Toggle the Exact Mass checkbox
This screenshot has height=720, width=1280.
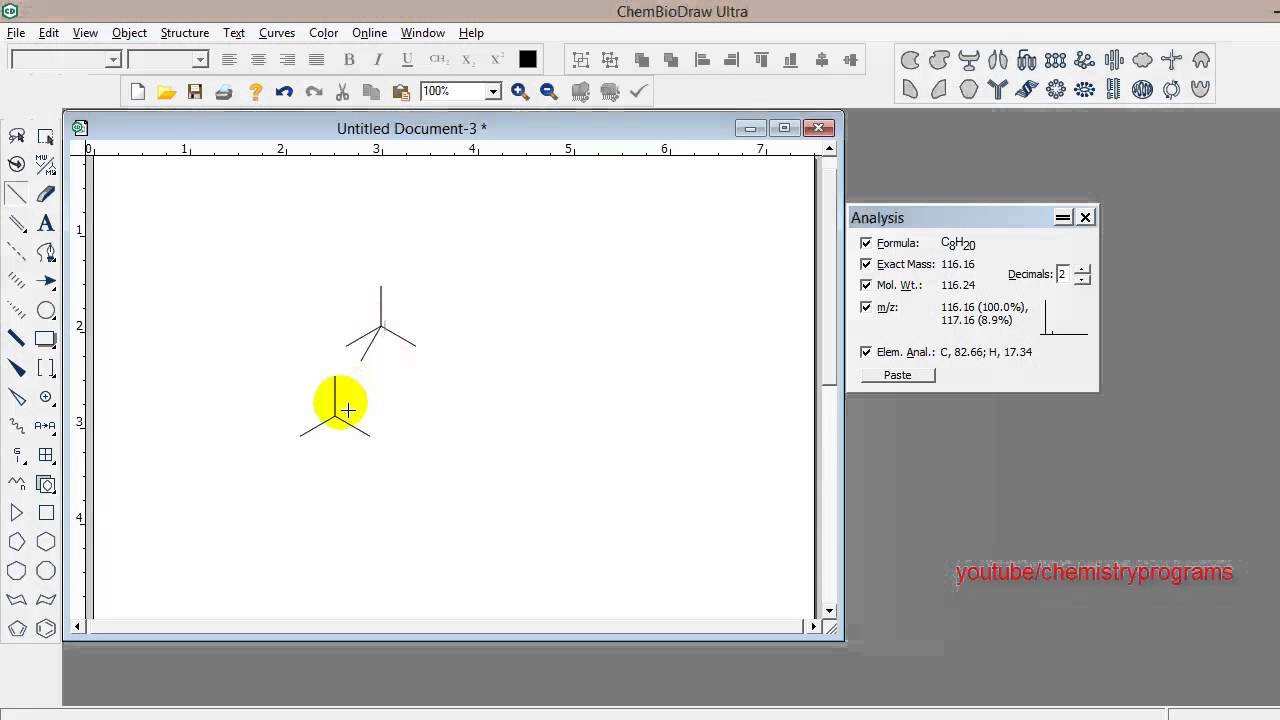click(866, 264)
